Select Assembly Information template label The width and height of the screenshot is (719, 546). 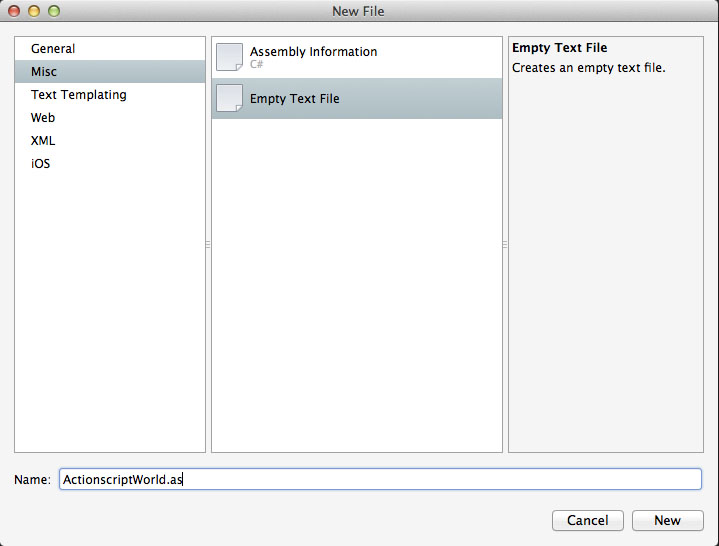[313, 51]
